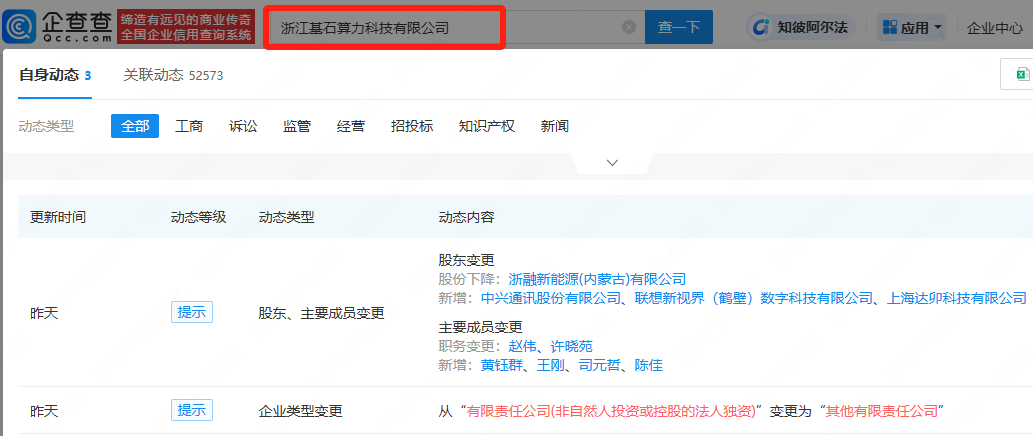Viewport: 1033px width, 436px height.
Task: Select the 全部 filter
Action: pyautogui.click(x=135, y=126)
